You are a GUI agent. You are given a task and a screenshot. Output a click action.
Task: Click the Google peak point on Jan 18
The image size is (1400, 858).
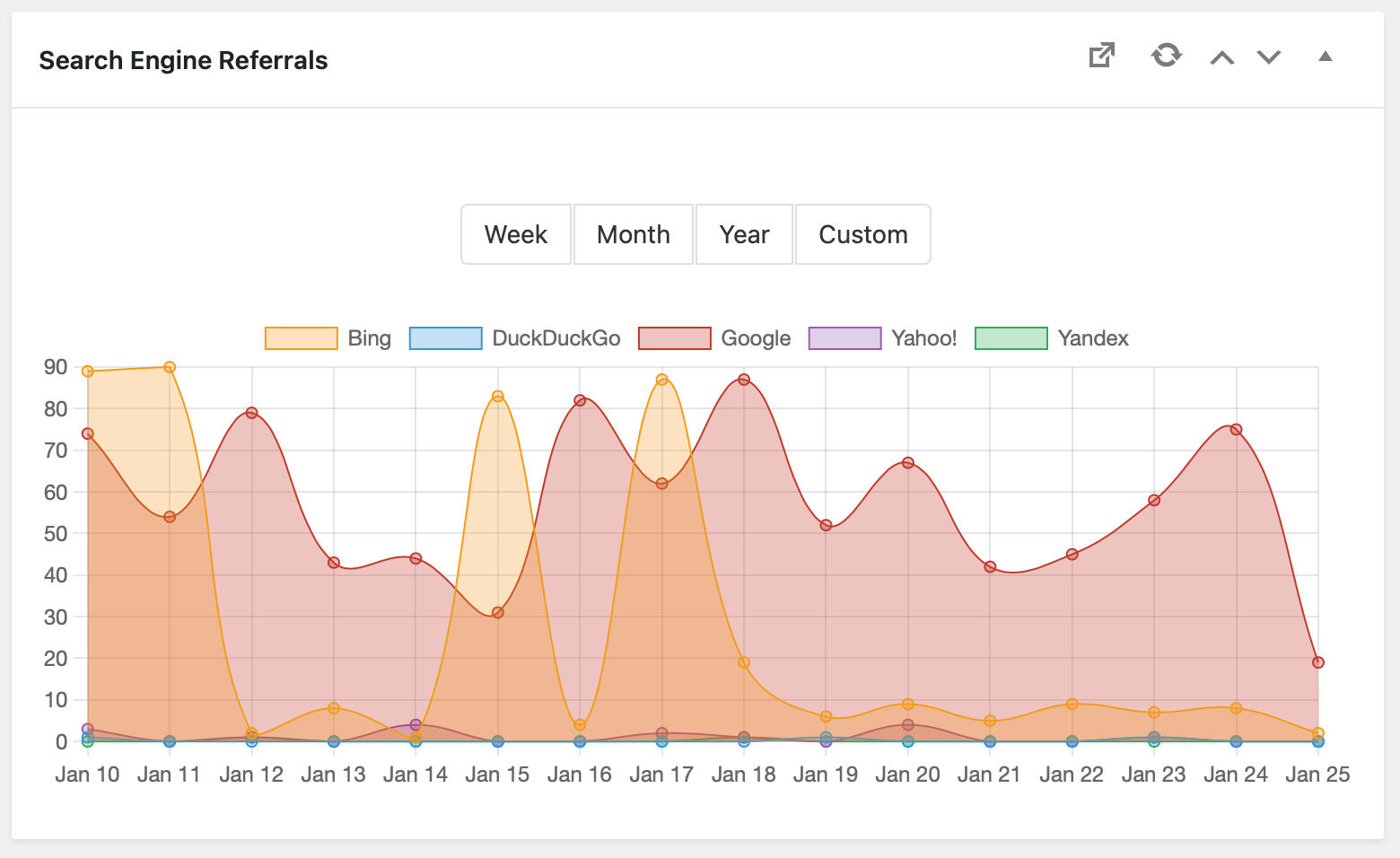[x=744, y=380]
